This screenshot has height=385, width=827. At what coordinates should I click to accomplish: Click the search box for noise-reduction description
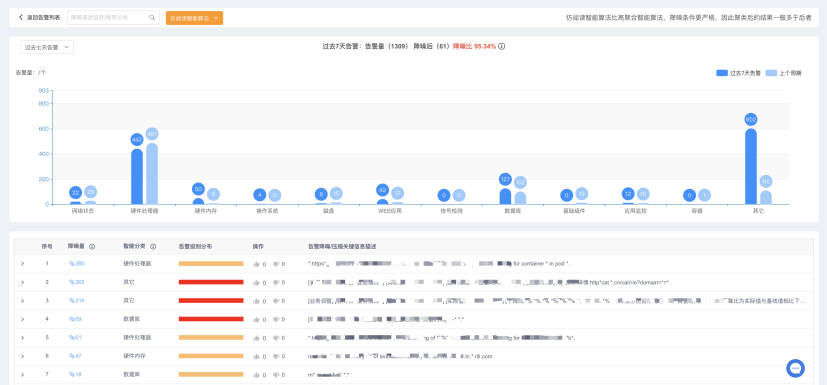[113, 17]
